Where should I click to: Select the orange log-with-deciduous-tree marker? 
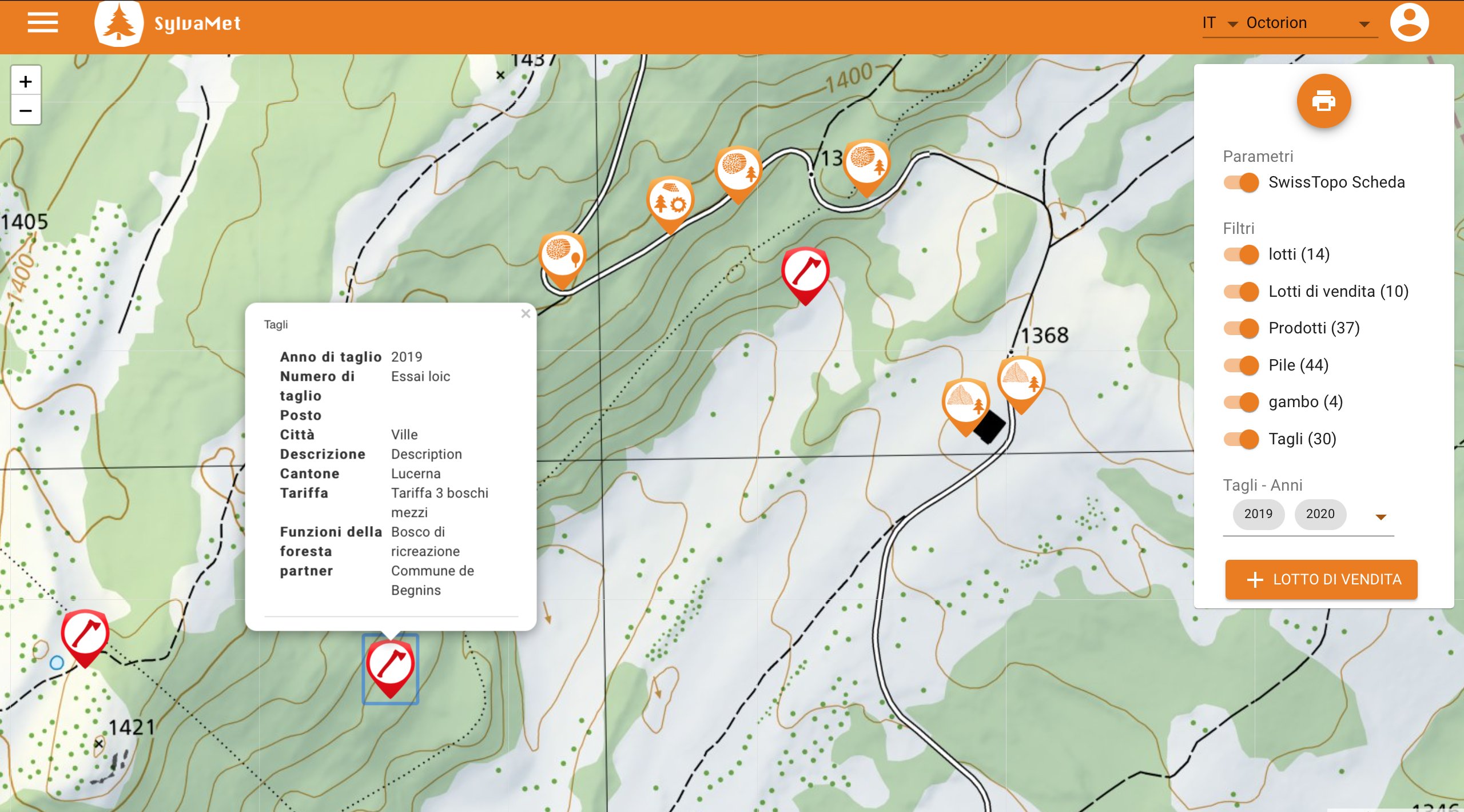click(563, 260)
